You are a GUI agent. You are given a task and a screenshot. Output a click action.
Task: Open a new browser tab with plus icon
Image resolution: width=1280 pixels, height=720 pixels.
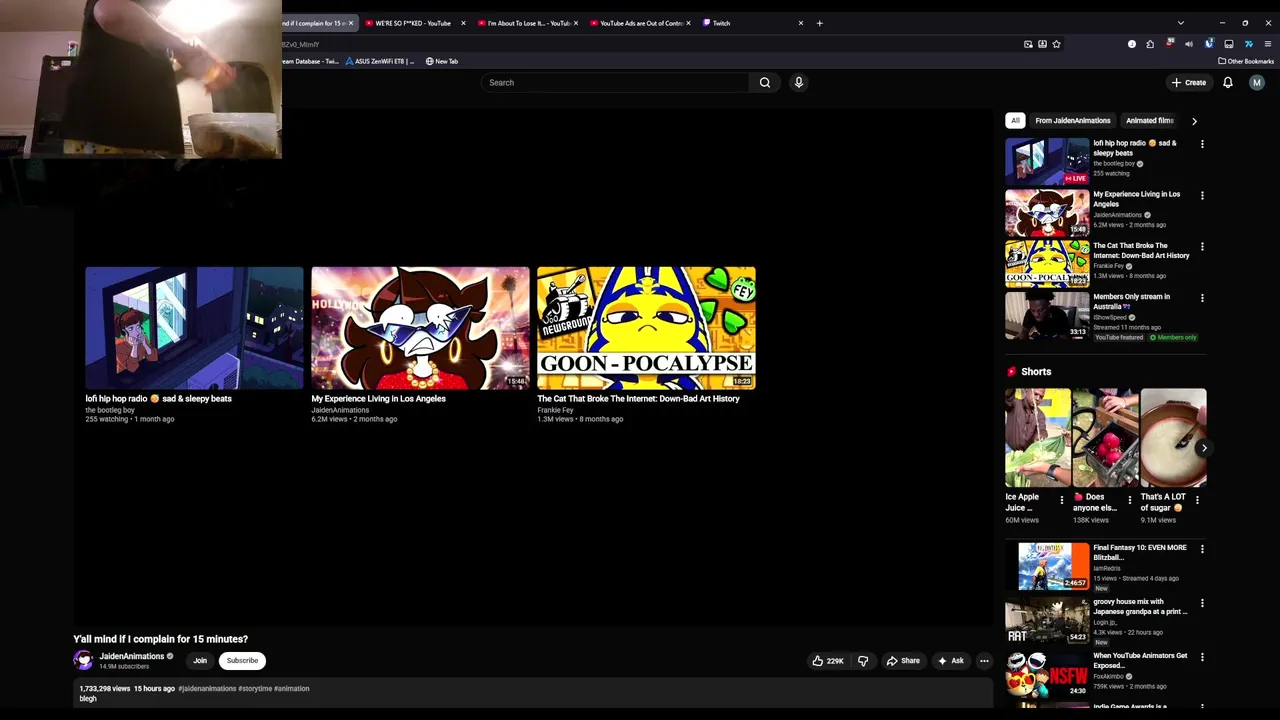click(x=819, y=23)
